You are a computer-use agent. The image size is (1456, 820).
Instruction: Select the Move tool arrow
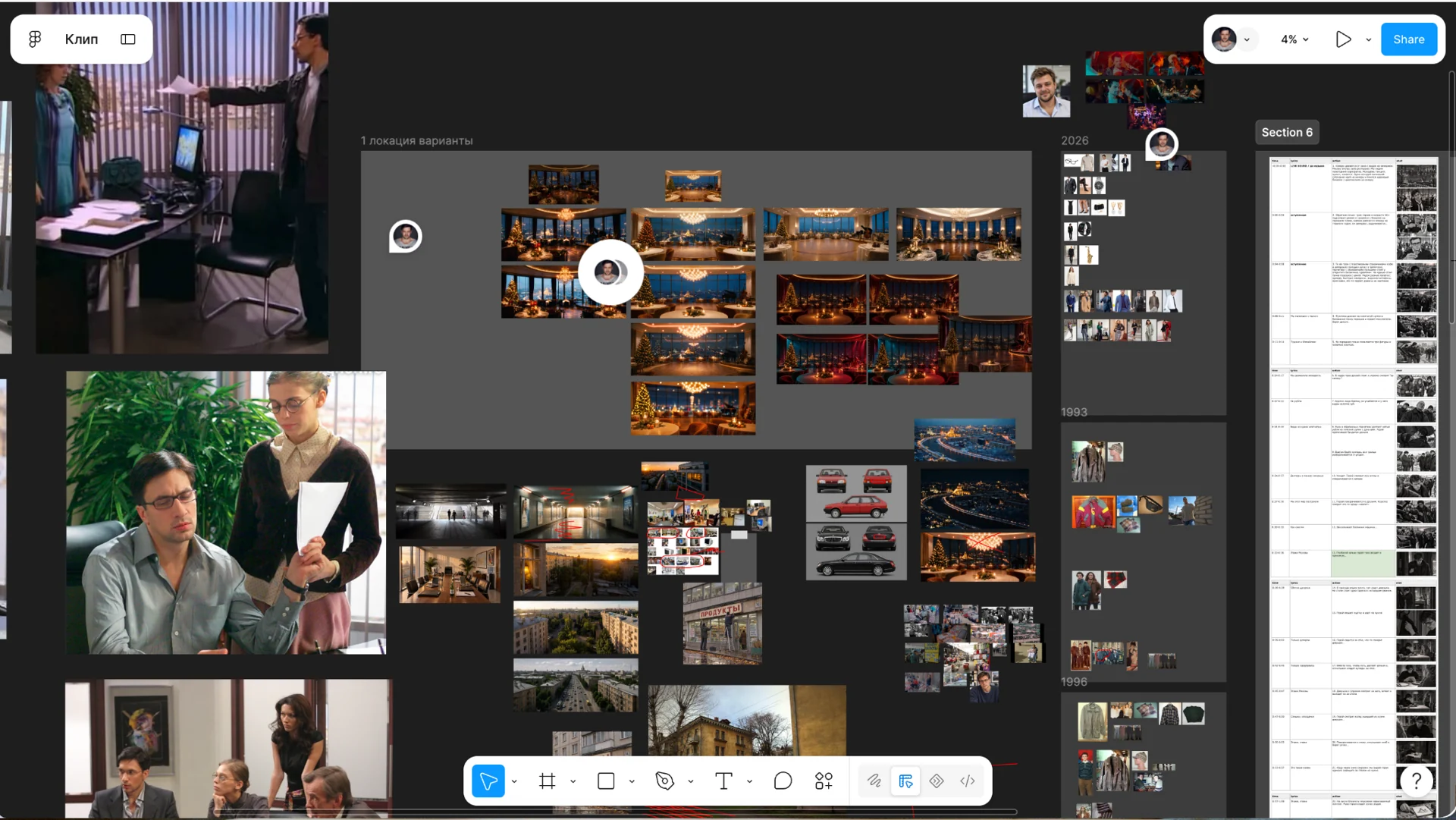pyautogui.click(x=488, y=781)
